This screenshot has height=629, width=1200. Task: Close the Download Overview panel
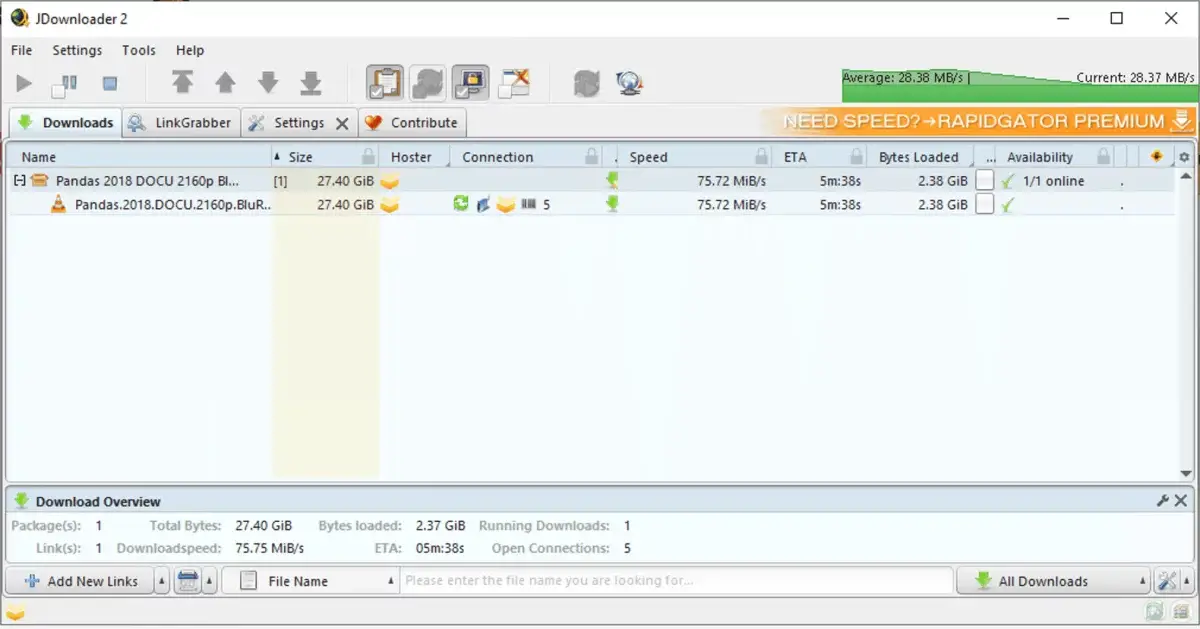click(x=1181, y=501)
